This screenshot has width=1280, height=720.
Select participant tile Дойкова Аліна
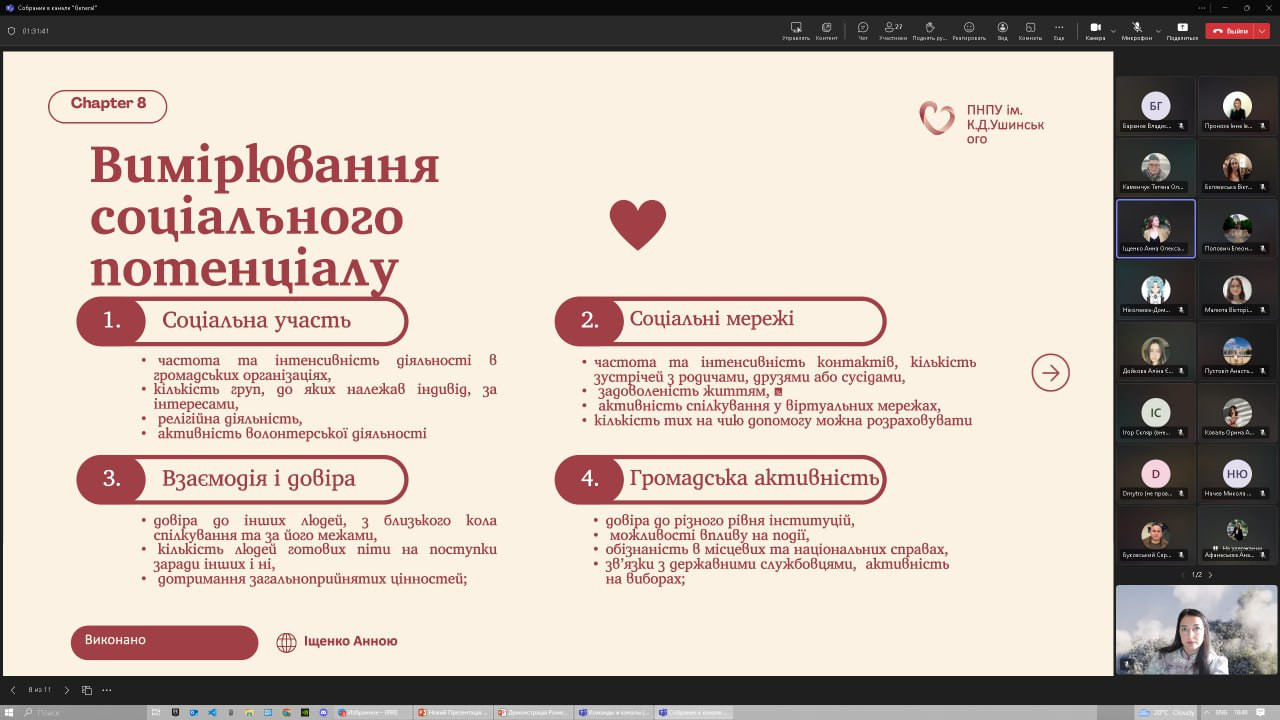click(x=1156, y=351)
